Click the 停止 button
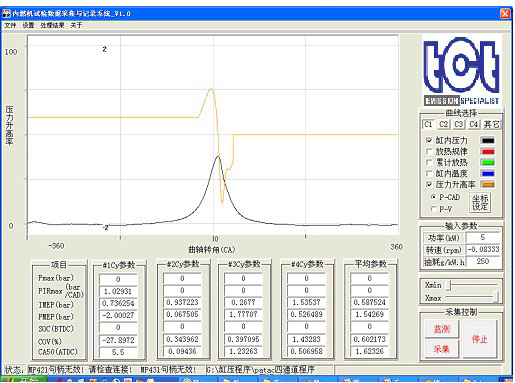 pyautogui.click(x=480, y=339)
